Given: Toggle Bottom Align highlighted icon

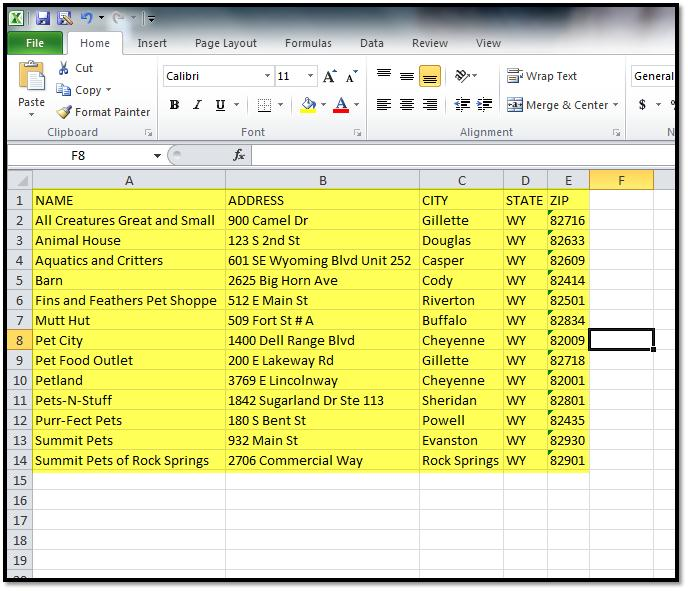Looking at the screenshot, I should [430, 76].
